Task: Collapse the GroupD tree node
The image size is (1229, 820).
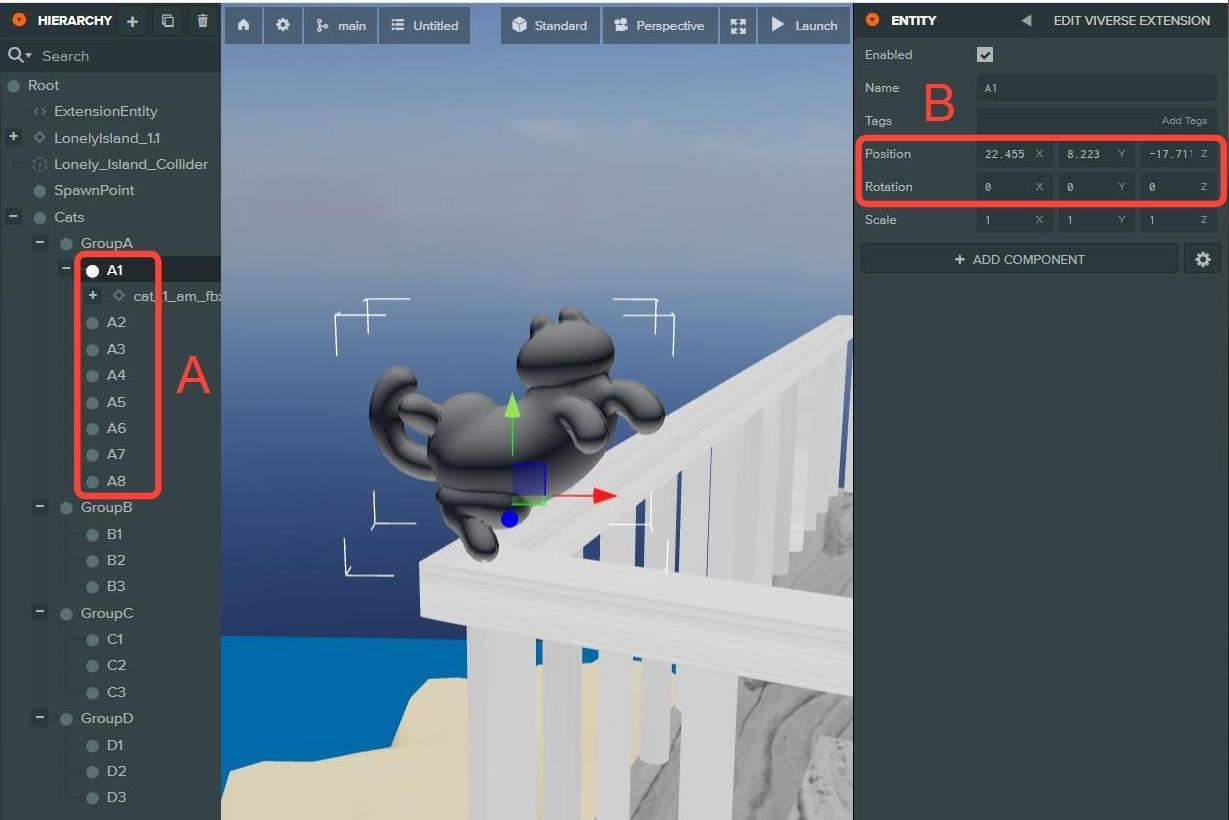Action: tap(40, 718)
